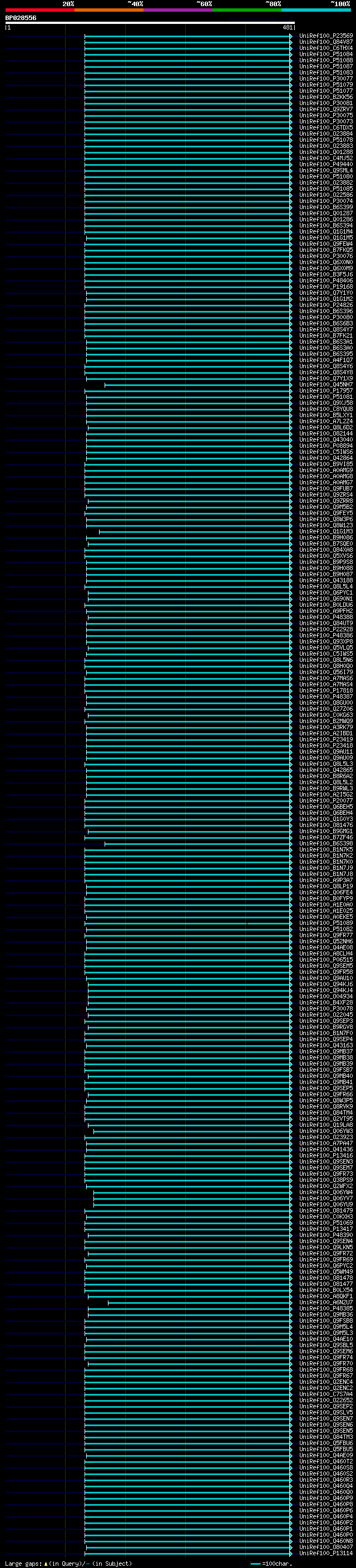The height and width of the screenshot is (1568, 356).
Task: Open hit UniRef100_B2KK56
Action: 326,97
